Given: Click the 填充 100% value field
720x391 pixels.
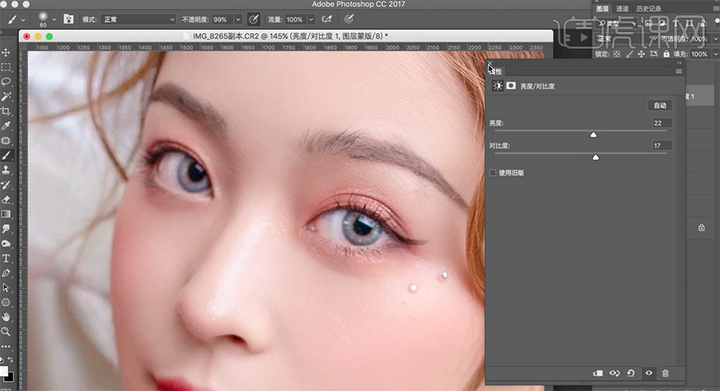Looking at the screenshot, I should [699, 54].
